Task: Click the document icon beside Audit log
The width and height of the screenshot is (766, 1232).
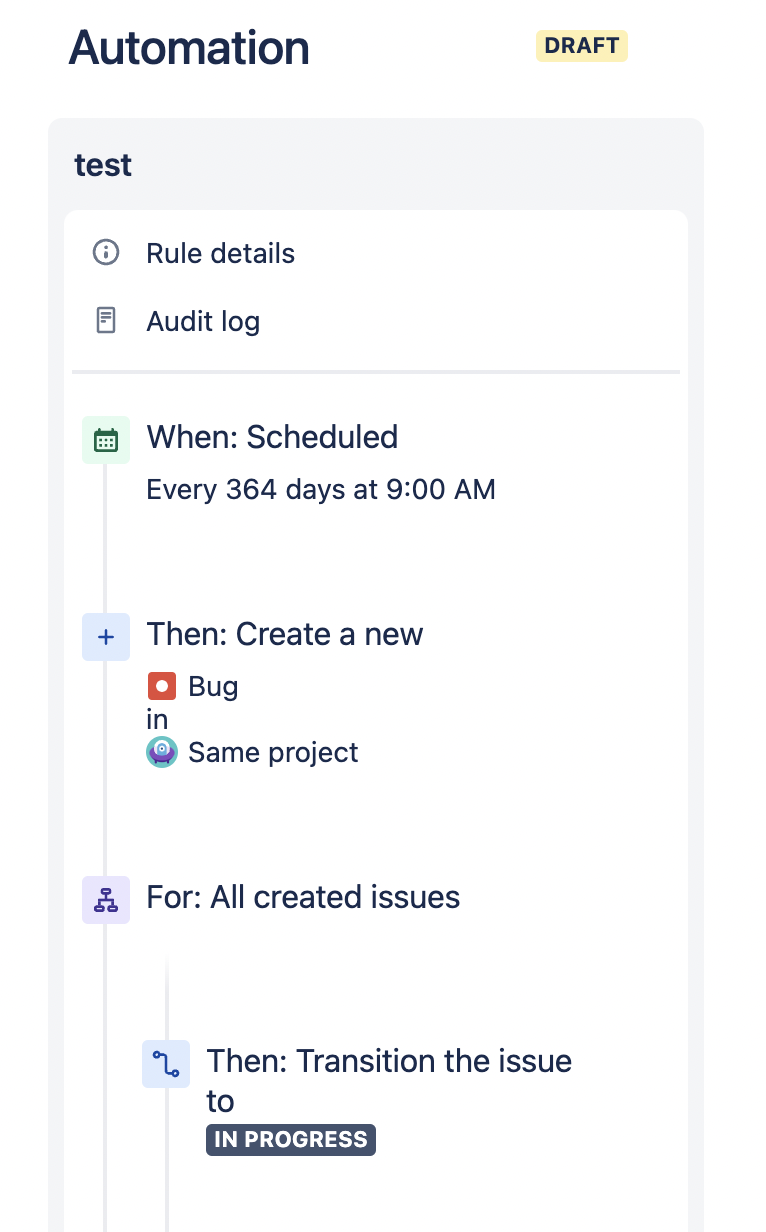Action: coord(105,321)
